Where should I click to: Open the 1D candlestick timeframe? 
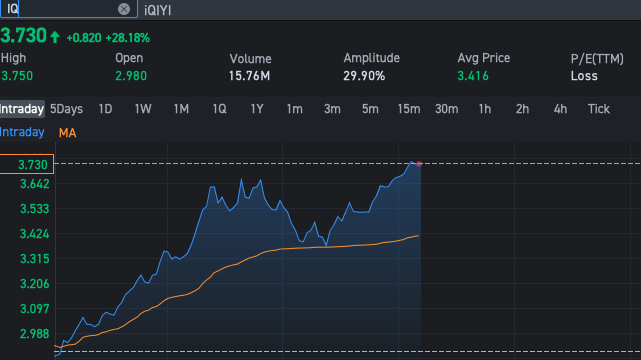coord(105,109)
